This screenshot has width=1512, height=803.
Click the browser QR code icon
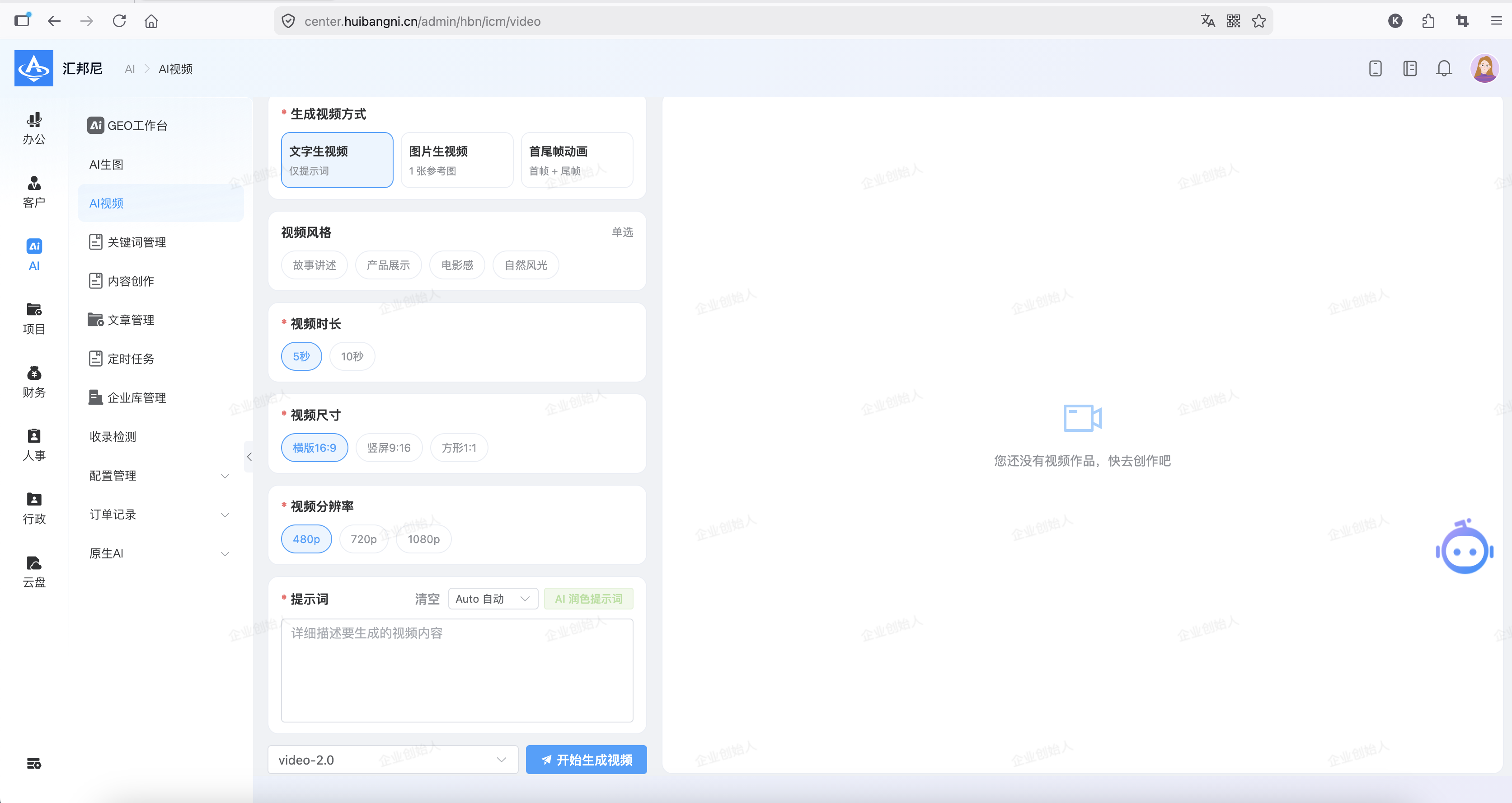[x=1233, y=21]
